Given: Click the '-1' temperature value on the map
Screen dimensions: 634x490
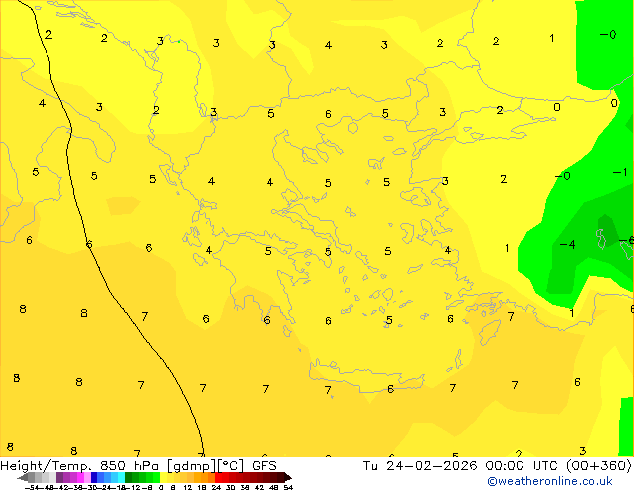Looking at the screenshot, I should (620, 173).
